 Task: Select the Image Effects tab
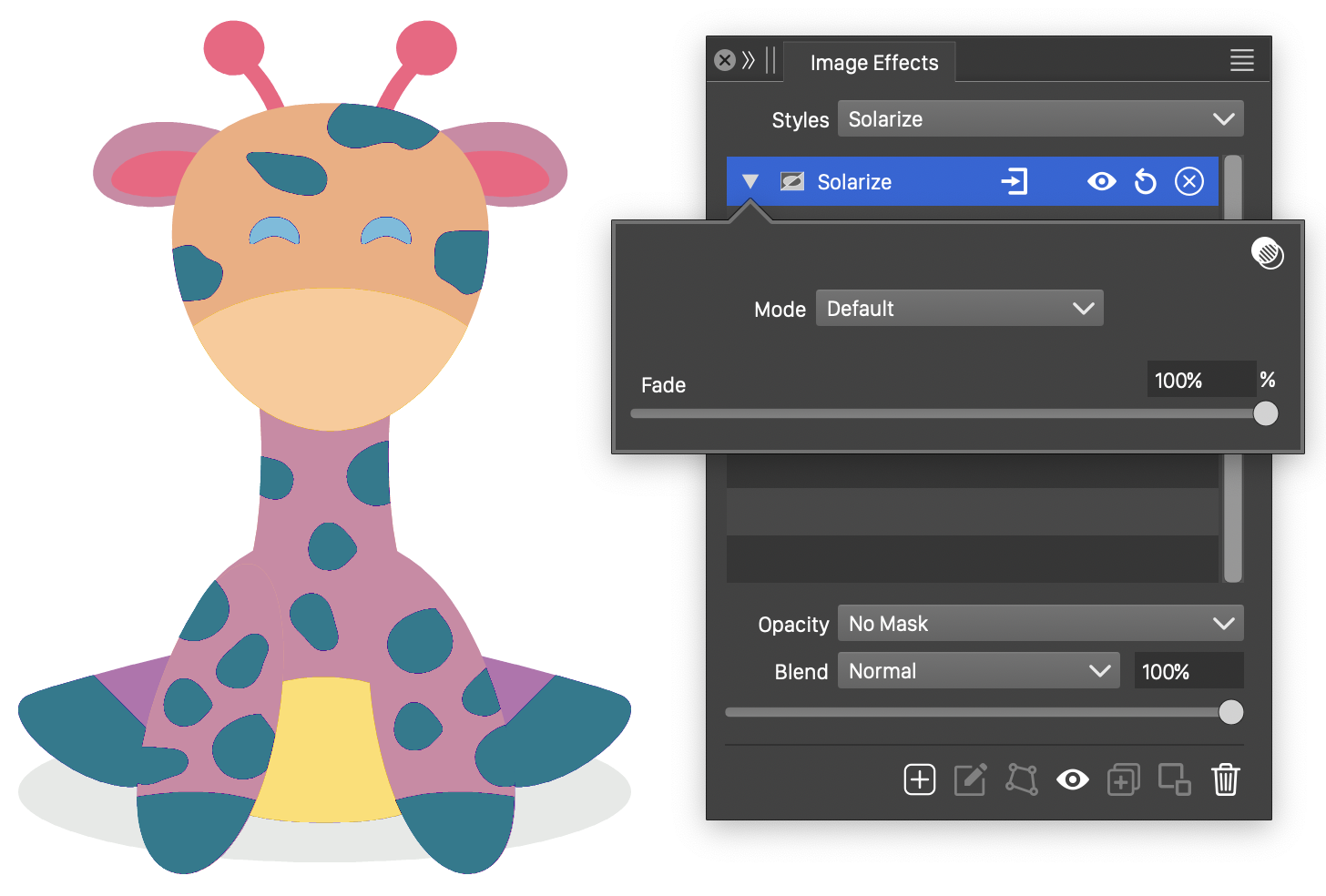pos(873,63)
